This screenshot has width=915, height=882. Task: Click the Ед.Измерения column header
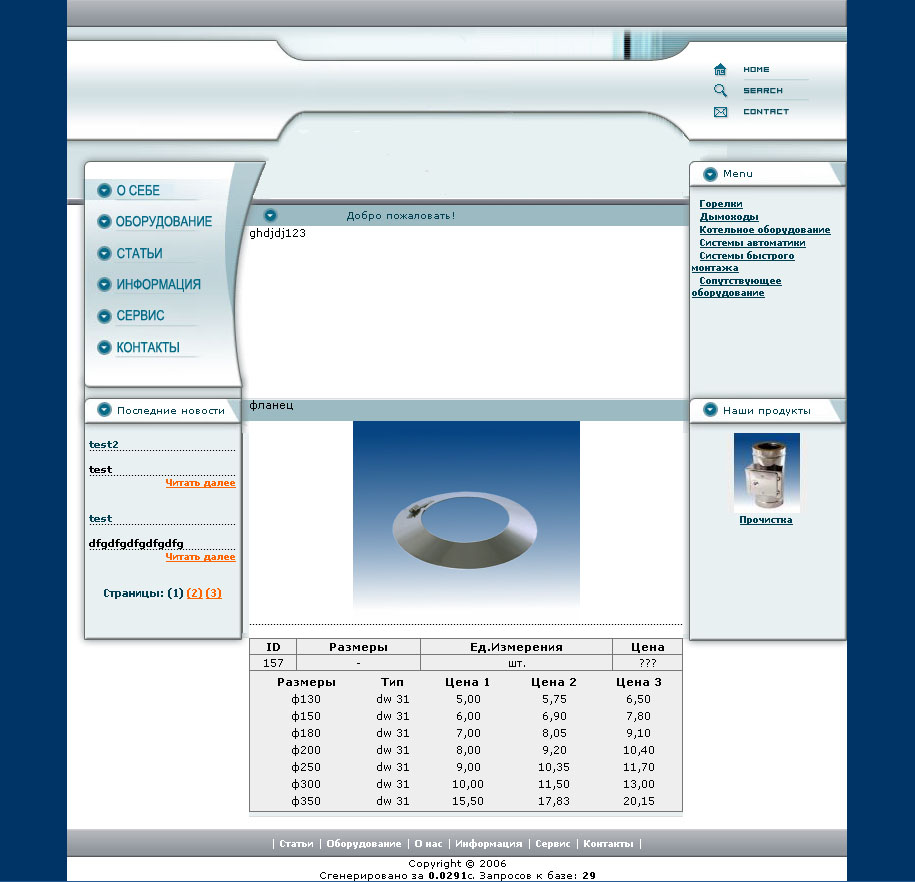(x=516, y=647)
